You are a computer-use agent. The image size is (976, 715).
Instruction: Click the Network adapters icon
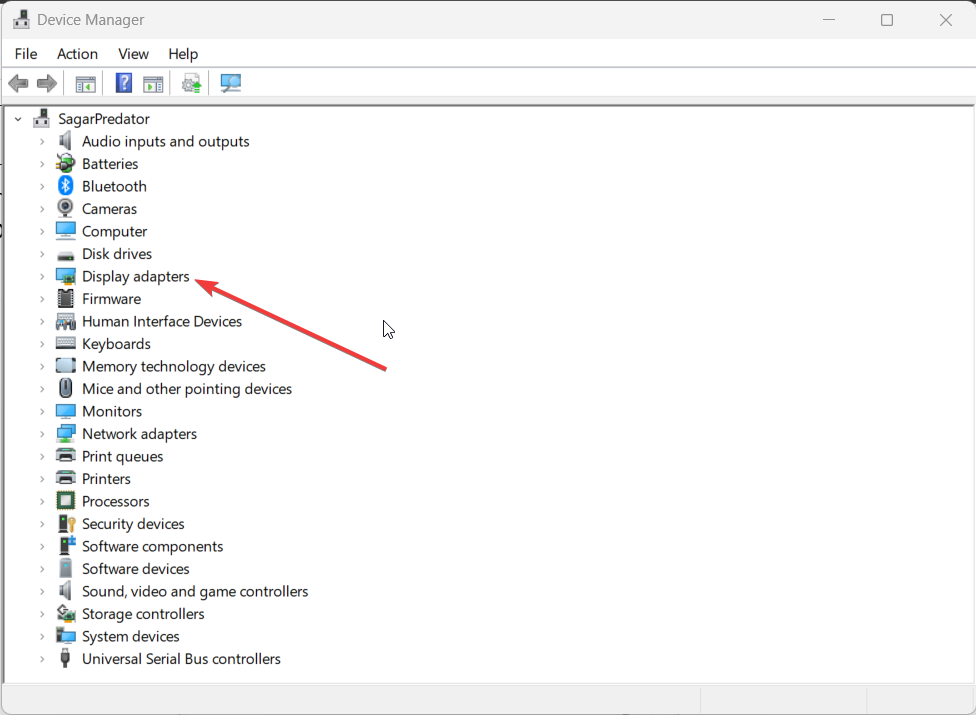[x=65, y=434]
